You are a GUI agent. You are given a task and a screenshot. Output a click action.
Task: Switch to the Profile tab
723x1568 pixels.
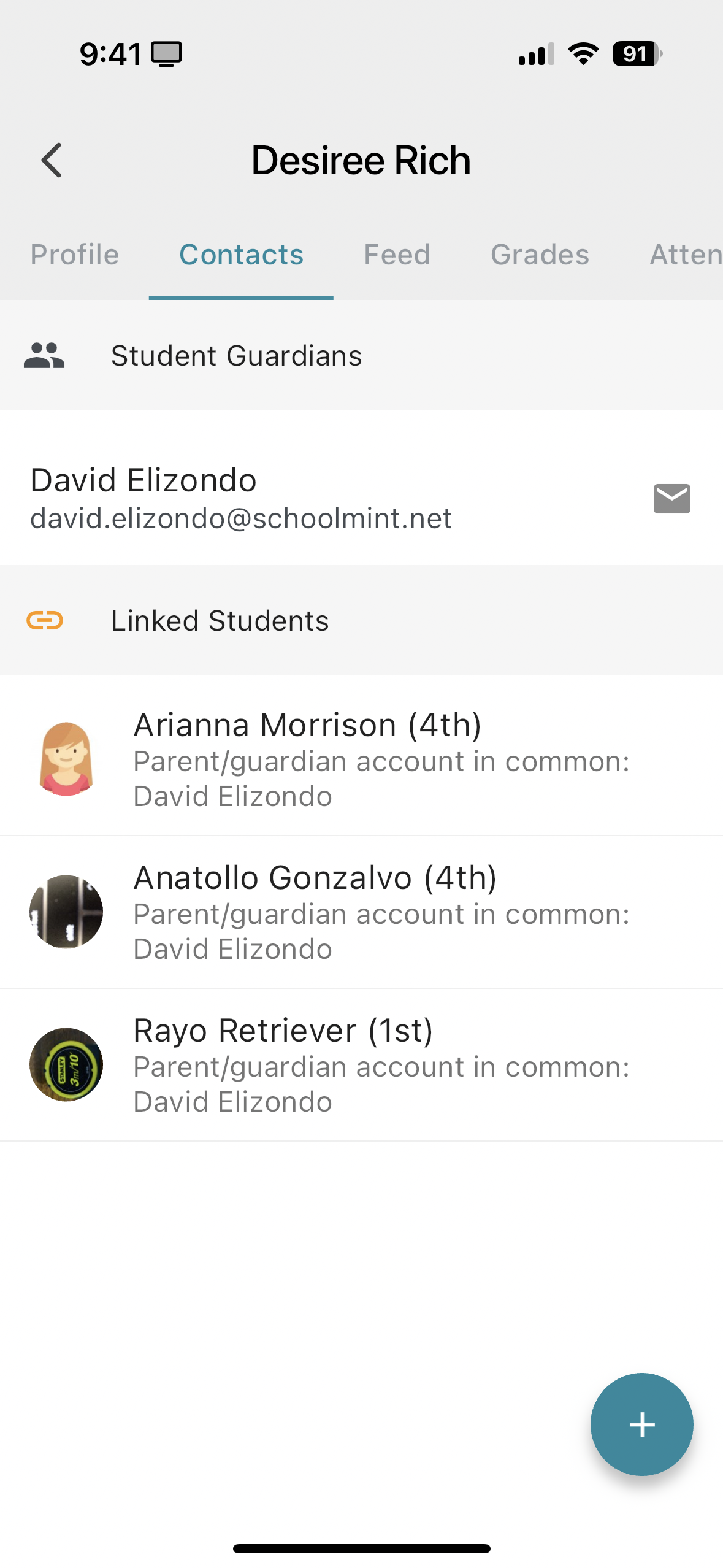pyautogui.click(x=75, y=255)
